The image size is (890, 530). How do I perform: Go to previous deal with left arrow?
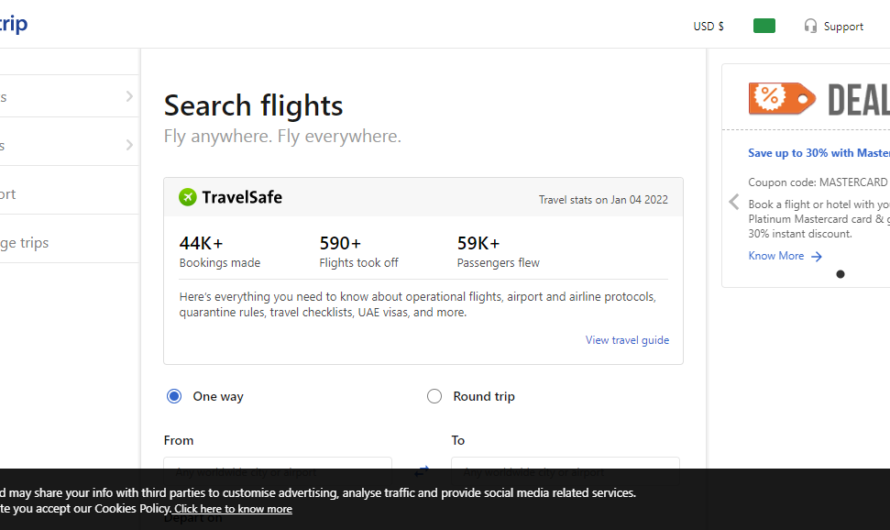pos(734,202)
